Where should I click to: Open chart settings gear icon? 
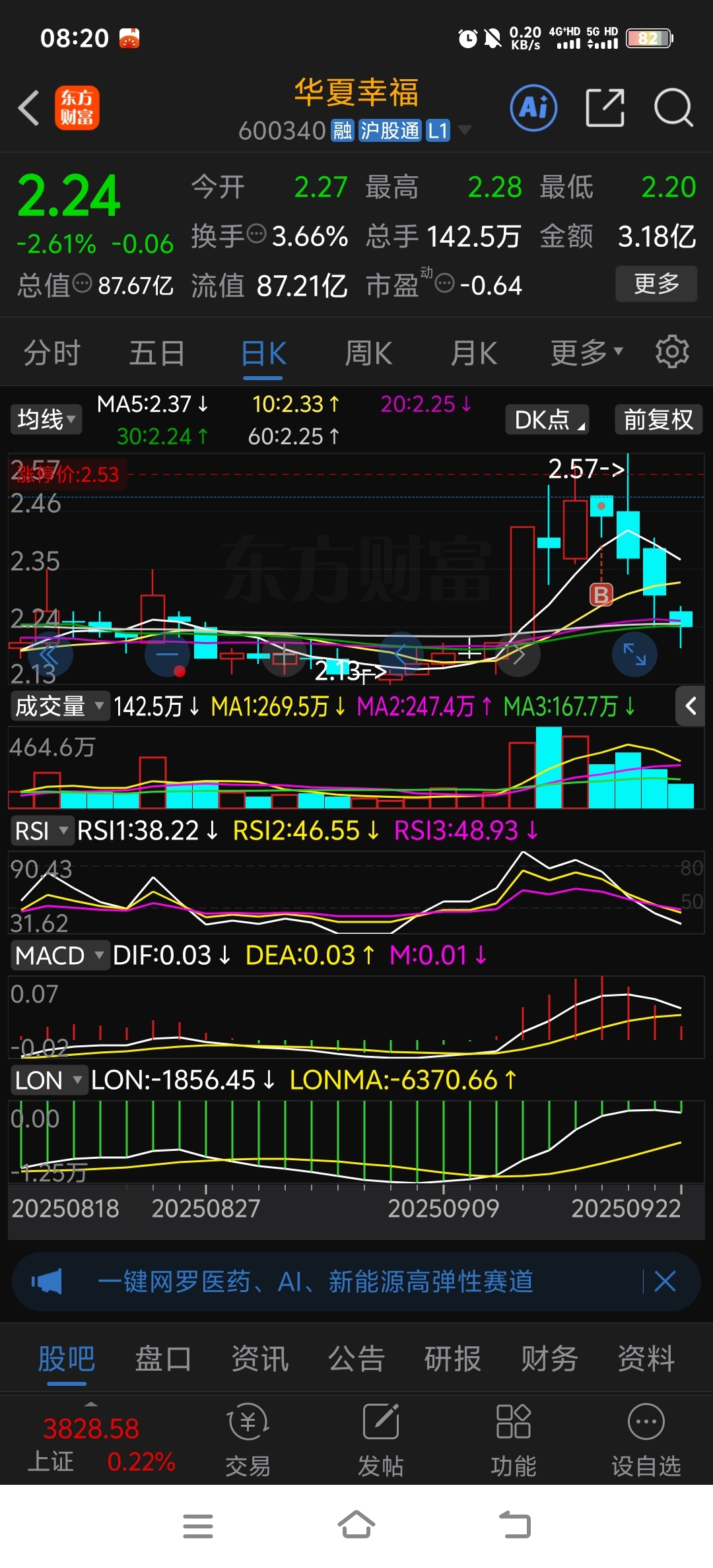[x=672, y=352]
